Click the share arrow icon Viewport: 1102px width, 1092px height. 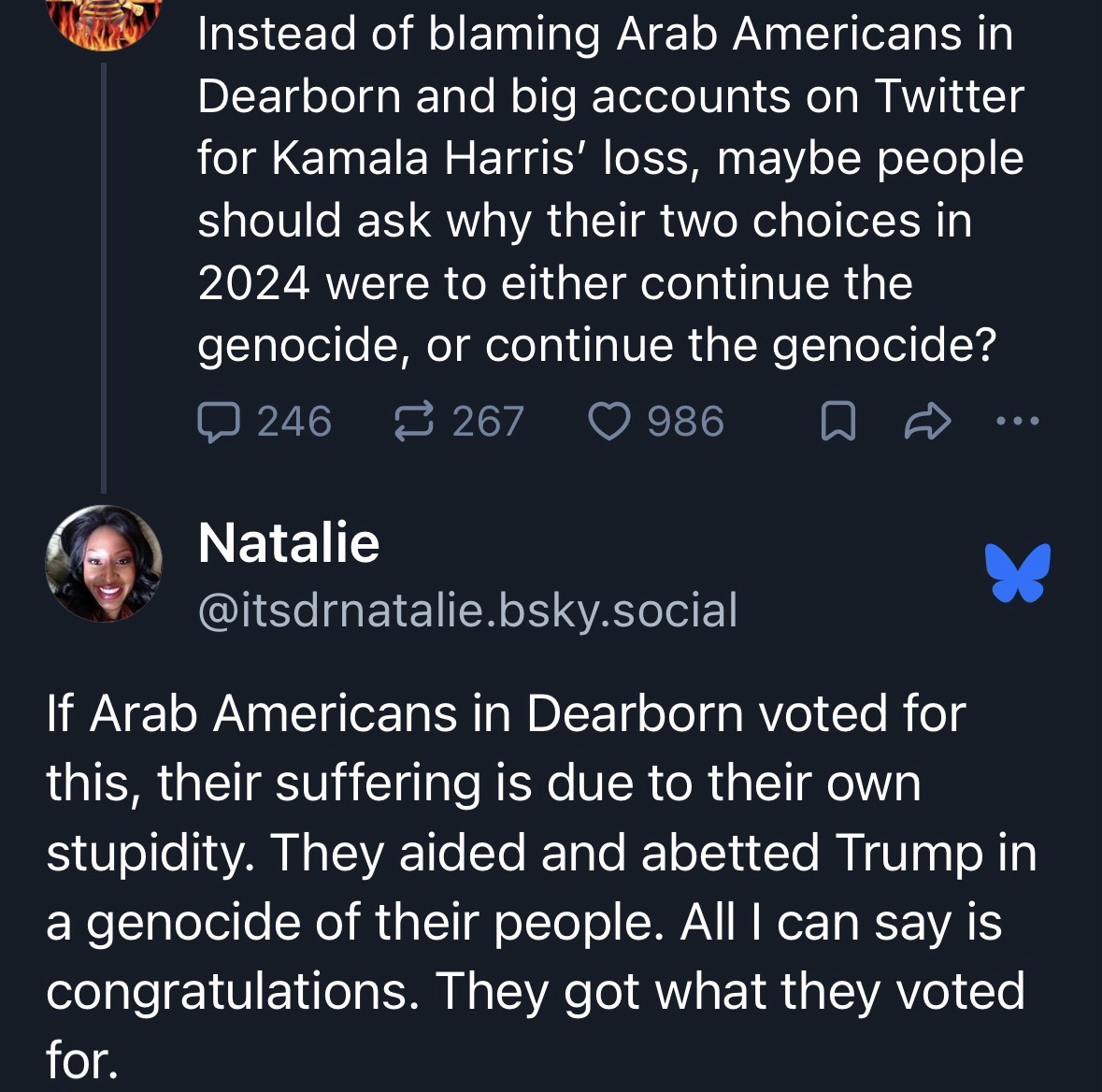click(927, 424)
